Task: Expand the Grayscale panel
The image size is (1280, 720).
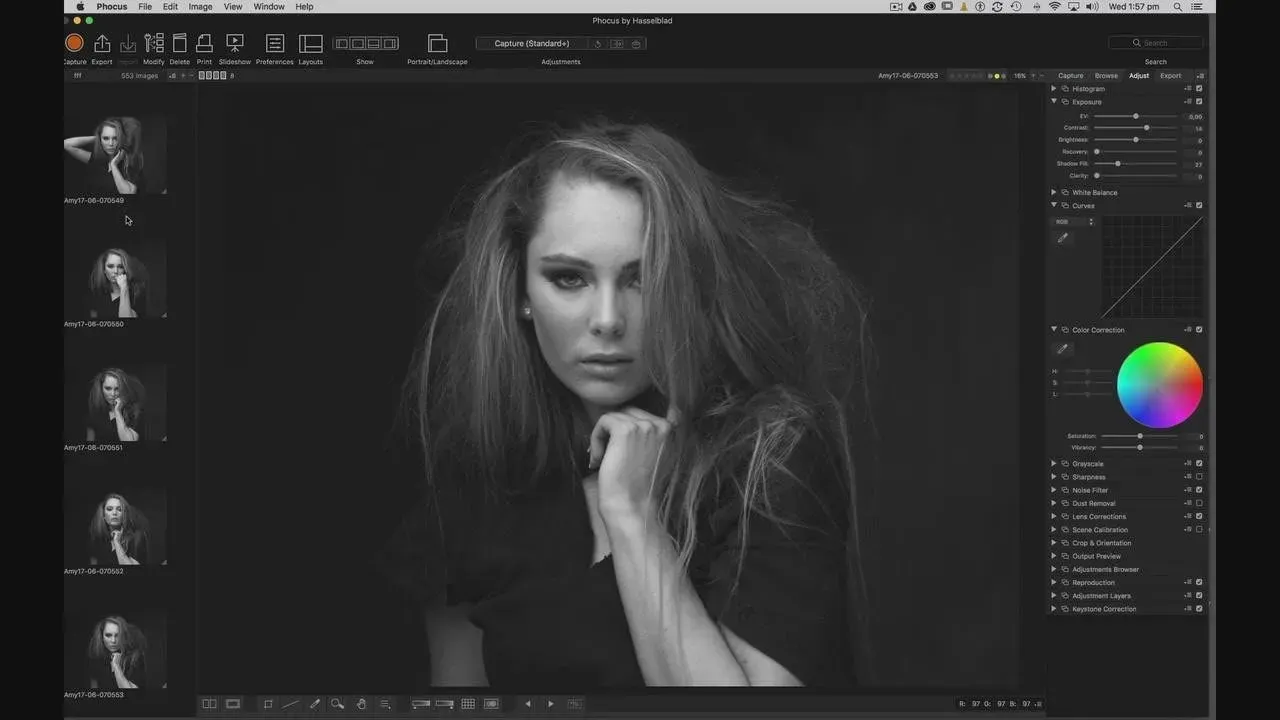Action: click(x=1053, y=464)
